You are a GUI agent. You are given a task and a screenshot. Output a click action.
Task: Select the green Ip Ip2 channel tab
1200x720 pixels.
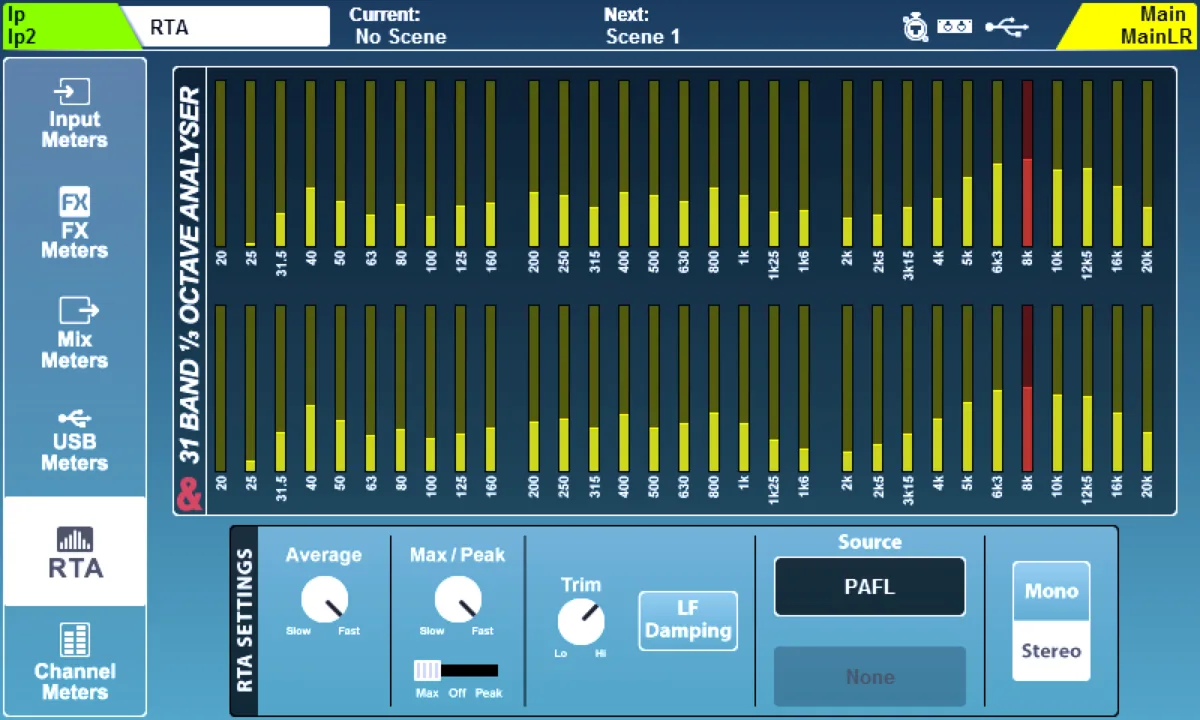70,26
